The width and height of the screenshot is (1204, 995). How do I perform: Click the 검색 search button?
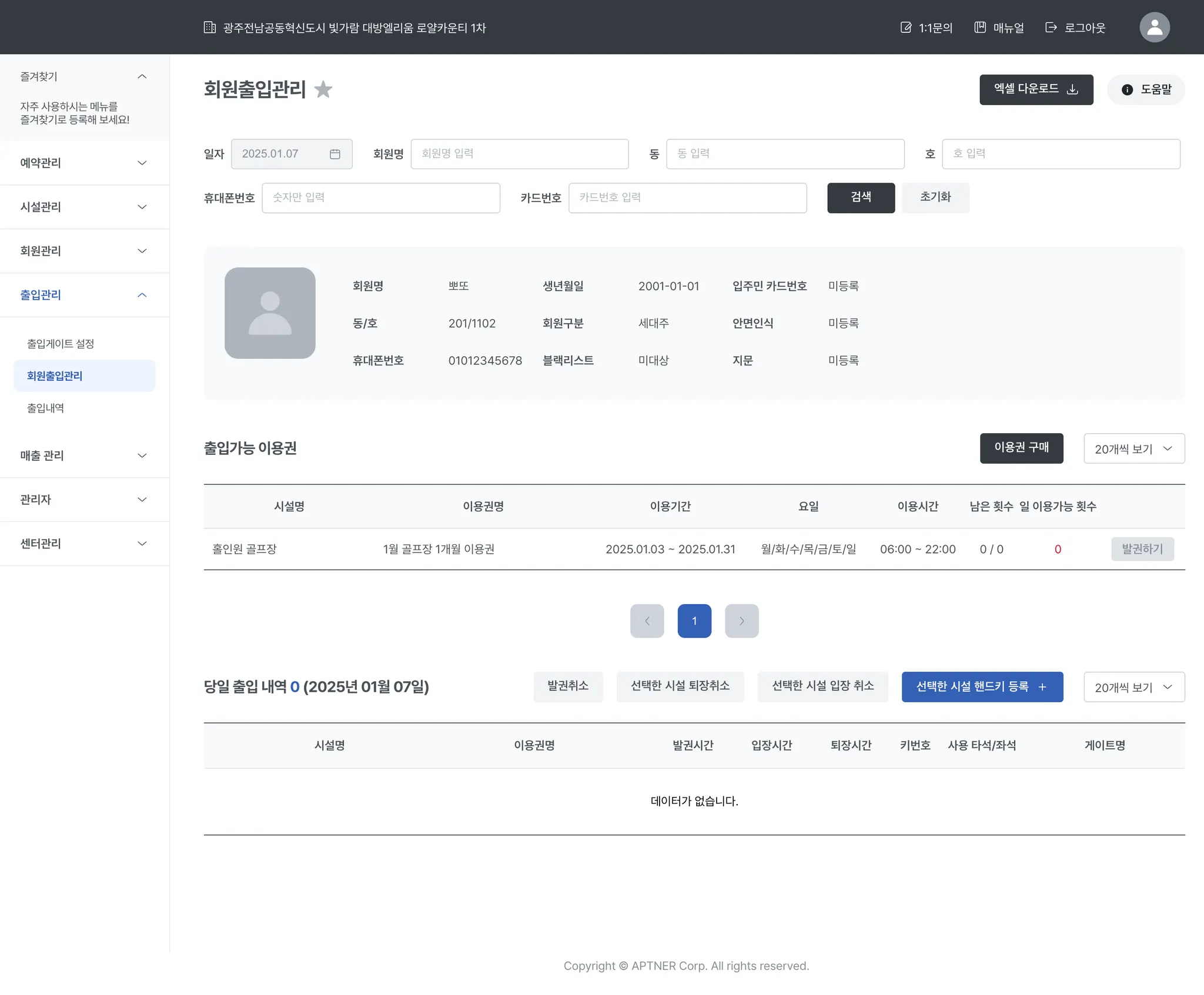[861, 197]
